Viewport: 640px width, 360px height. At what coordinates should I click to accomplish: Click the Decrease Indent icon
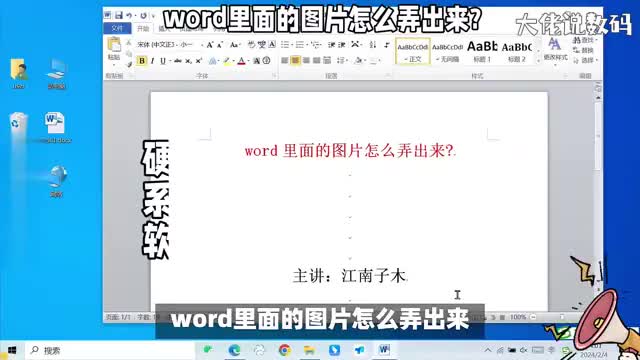click(x=331, y=44)
